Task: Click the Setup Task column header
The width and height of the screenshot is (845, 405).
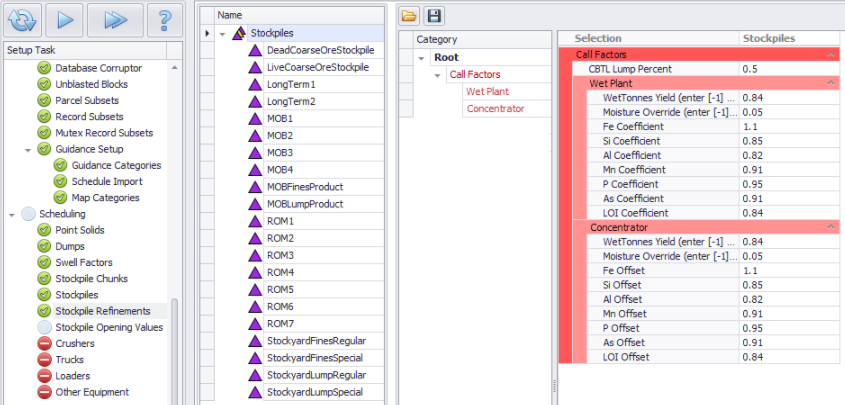Action: (86, 50)
